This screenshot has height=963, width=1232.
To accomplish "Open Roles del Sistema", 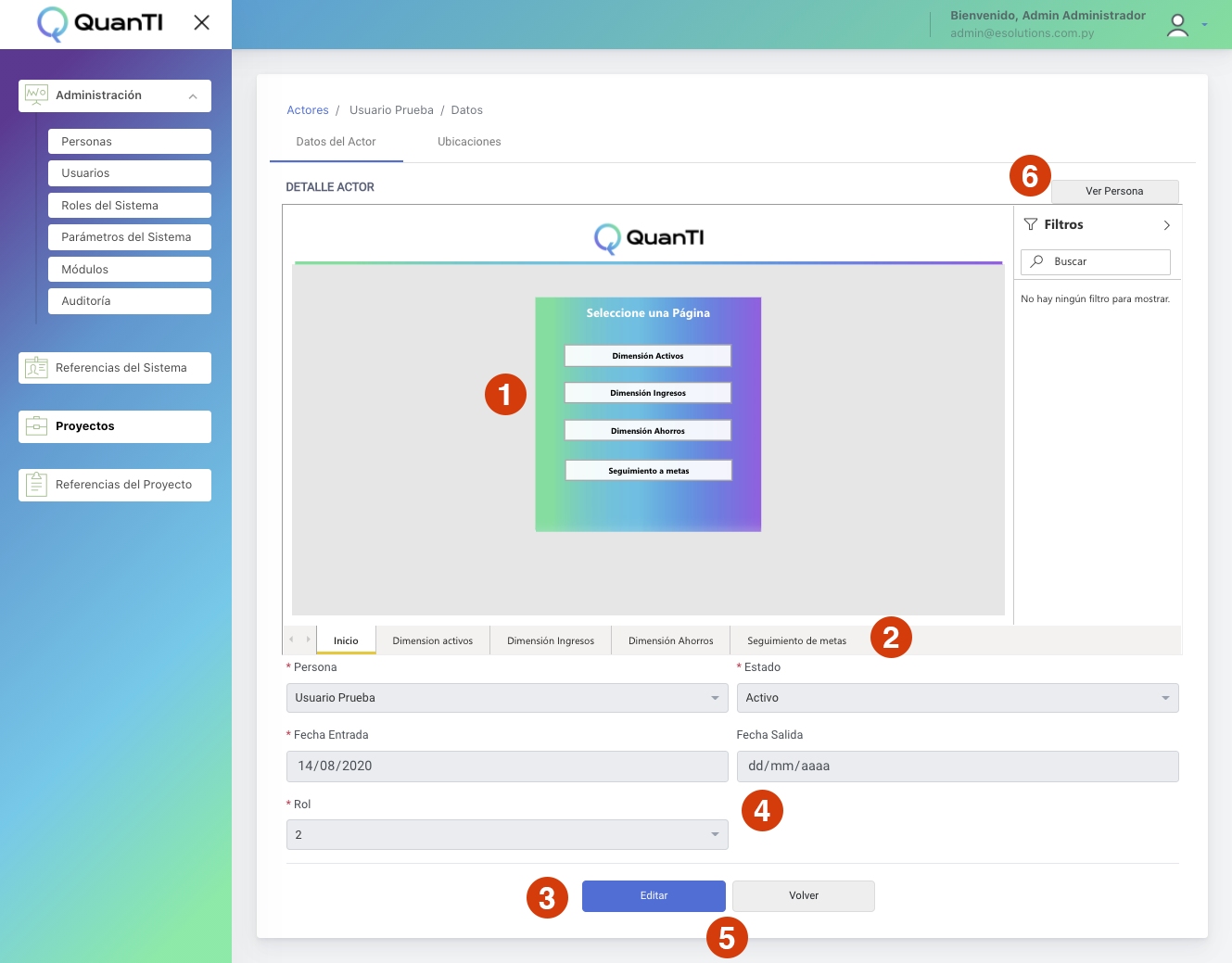I will (x=130, y=206).
